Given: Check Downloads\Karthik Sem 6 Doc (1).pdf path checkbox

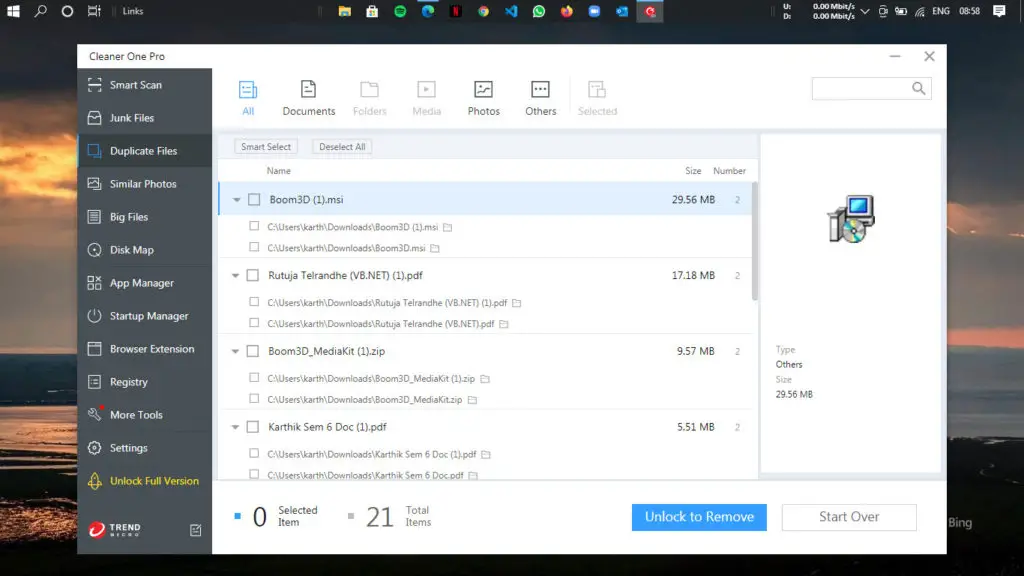Looking at the screenshot, I should pyautogui.click(x=254, y=453).
